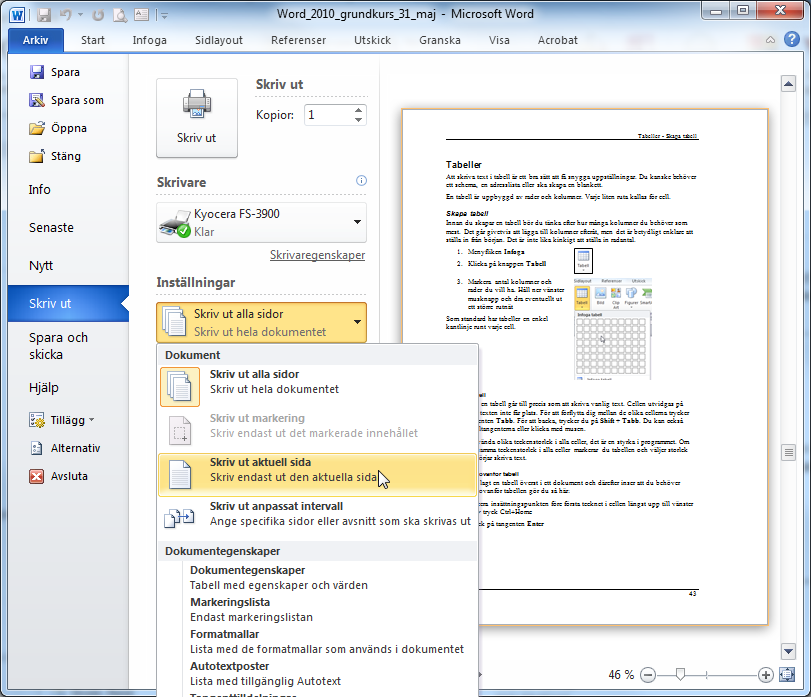Click the Alternativ options icon
Viewport: 811px width, 697px height.
pos(37,448)
